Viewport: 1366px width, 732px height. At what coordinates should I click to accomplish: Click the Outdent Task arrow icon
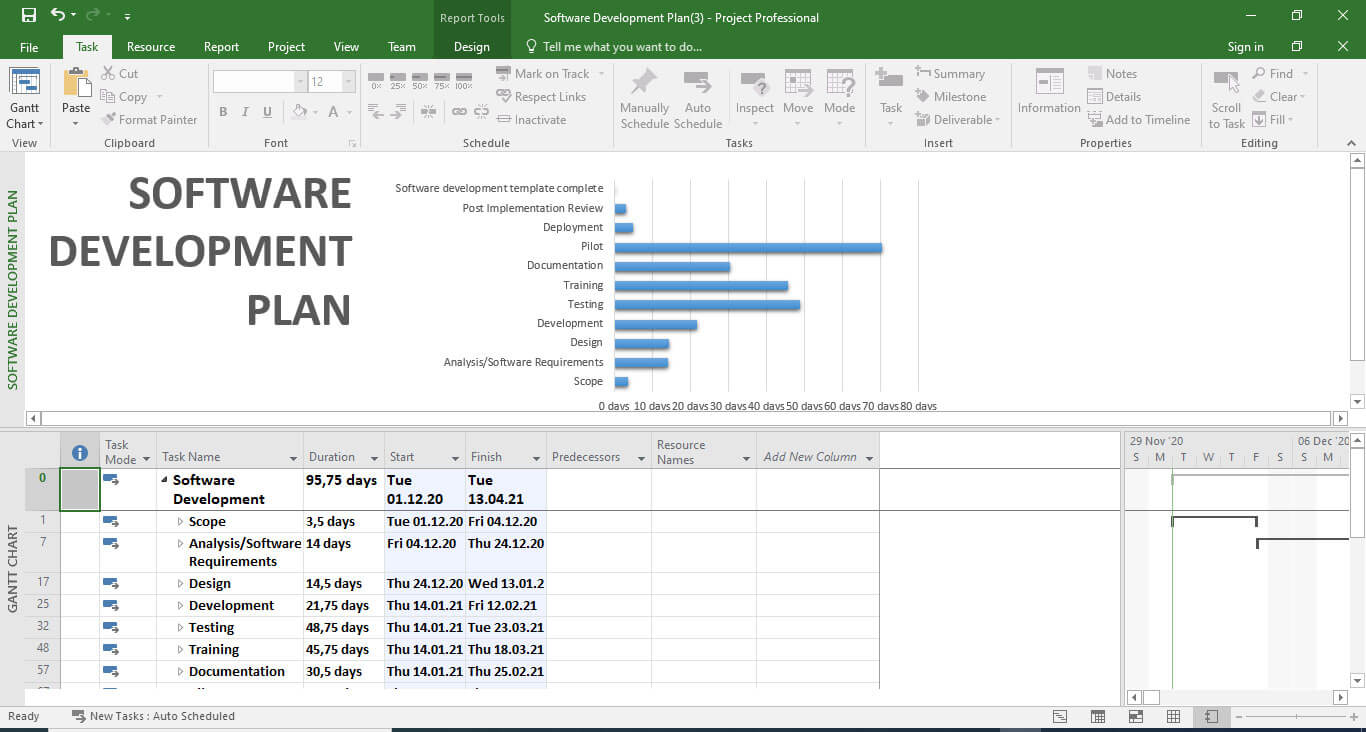[x=376, y=112]
